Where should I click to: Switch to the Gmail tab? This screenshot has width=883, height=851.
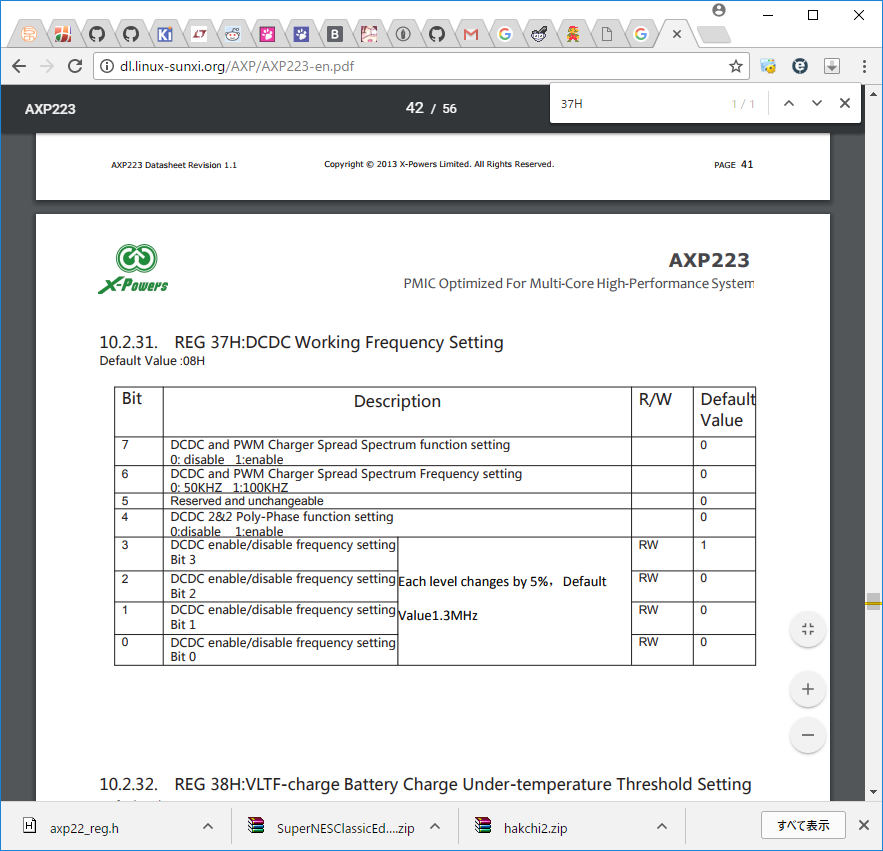[x=471, y=34]
